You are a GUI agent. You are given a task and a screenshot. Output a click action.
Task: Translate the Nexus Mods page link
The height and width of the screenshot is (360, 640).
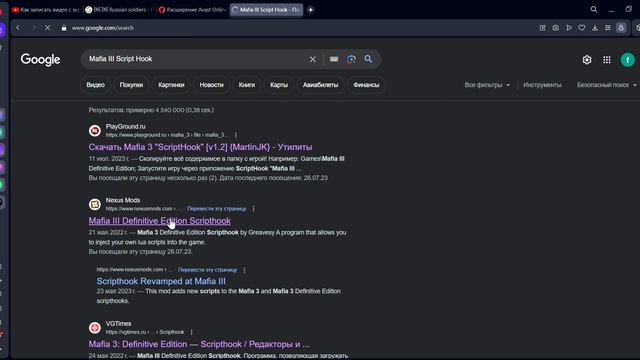tap(216, 209)
